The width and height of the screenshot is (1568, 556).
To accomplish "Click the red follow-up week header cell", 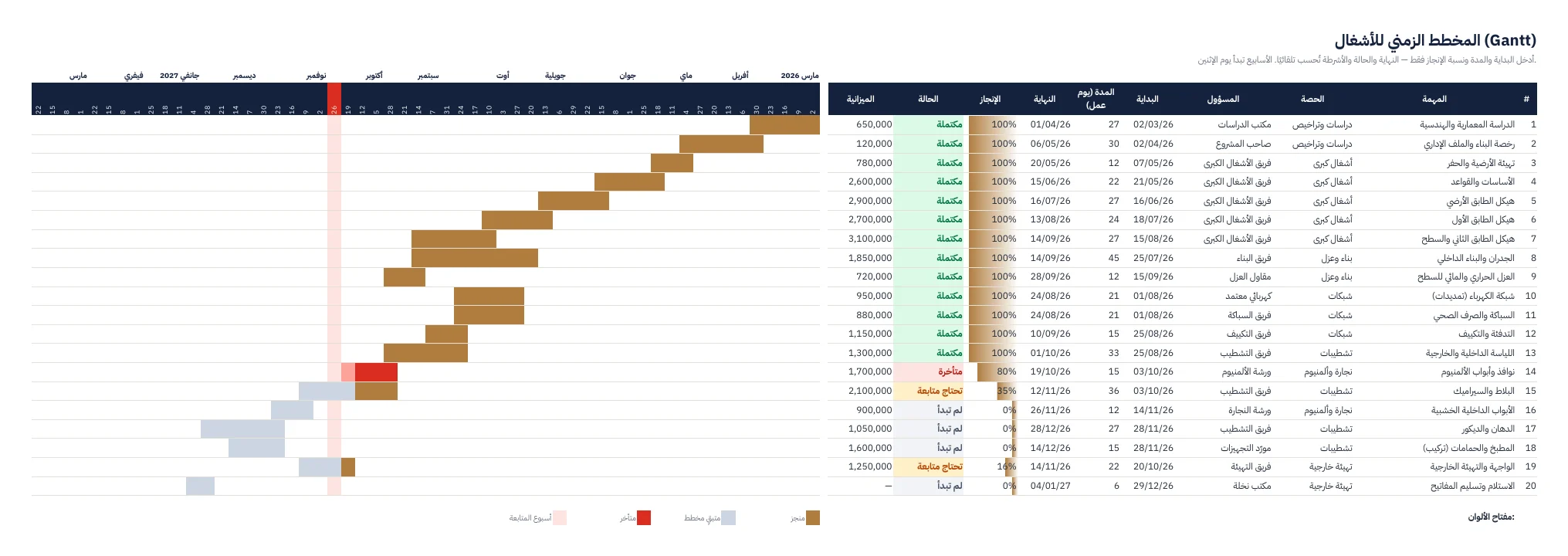I will click(x=334, y=99).
